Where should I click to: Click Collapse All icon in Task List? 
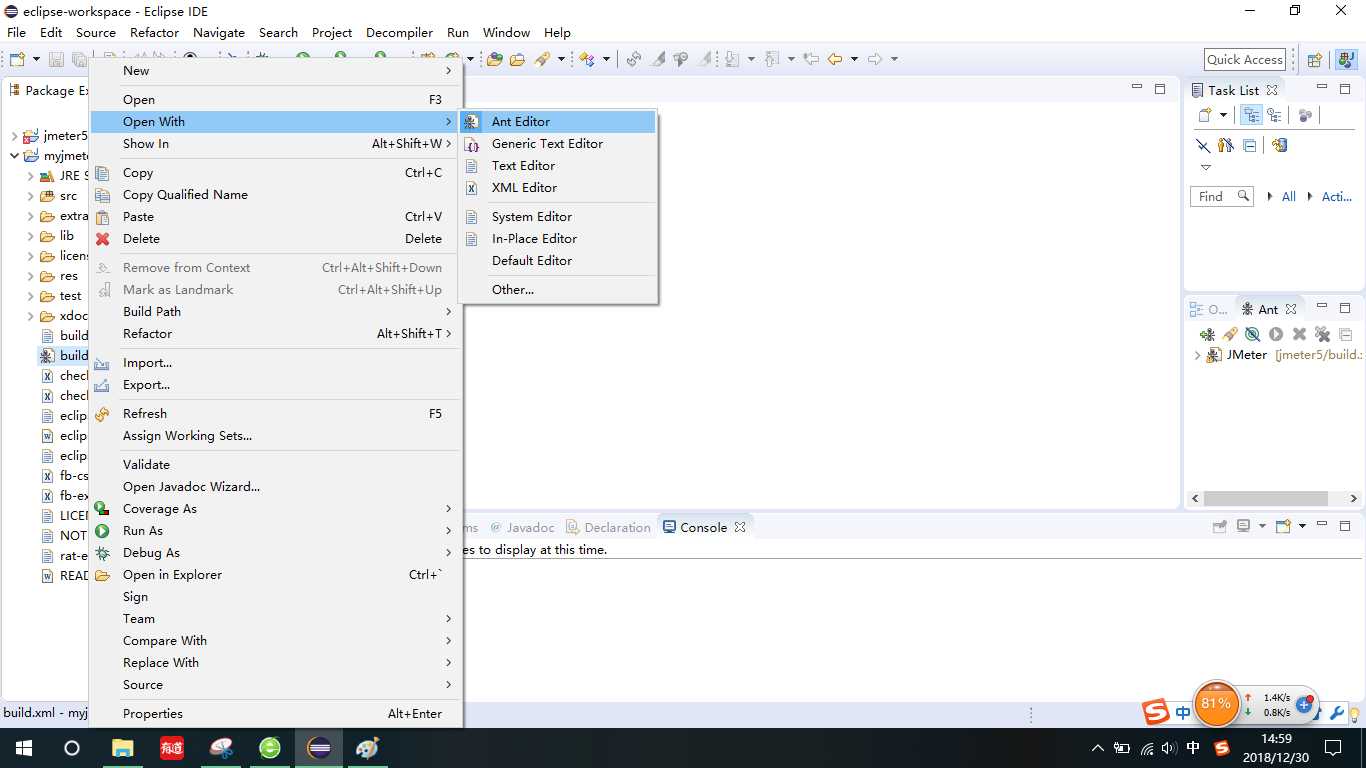tap(1249, 146)
